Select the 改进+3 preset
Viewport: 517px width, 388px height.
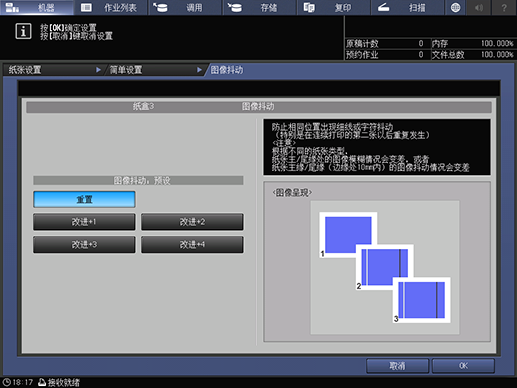84,245
